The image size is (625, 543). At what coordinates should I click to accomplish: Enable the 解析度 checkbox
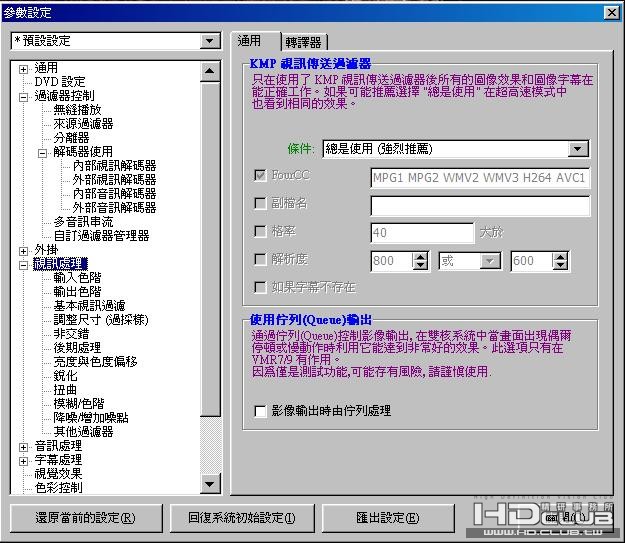260,260
